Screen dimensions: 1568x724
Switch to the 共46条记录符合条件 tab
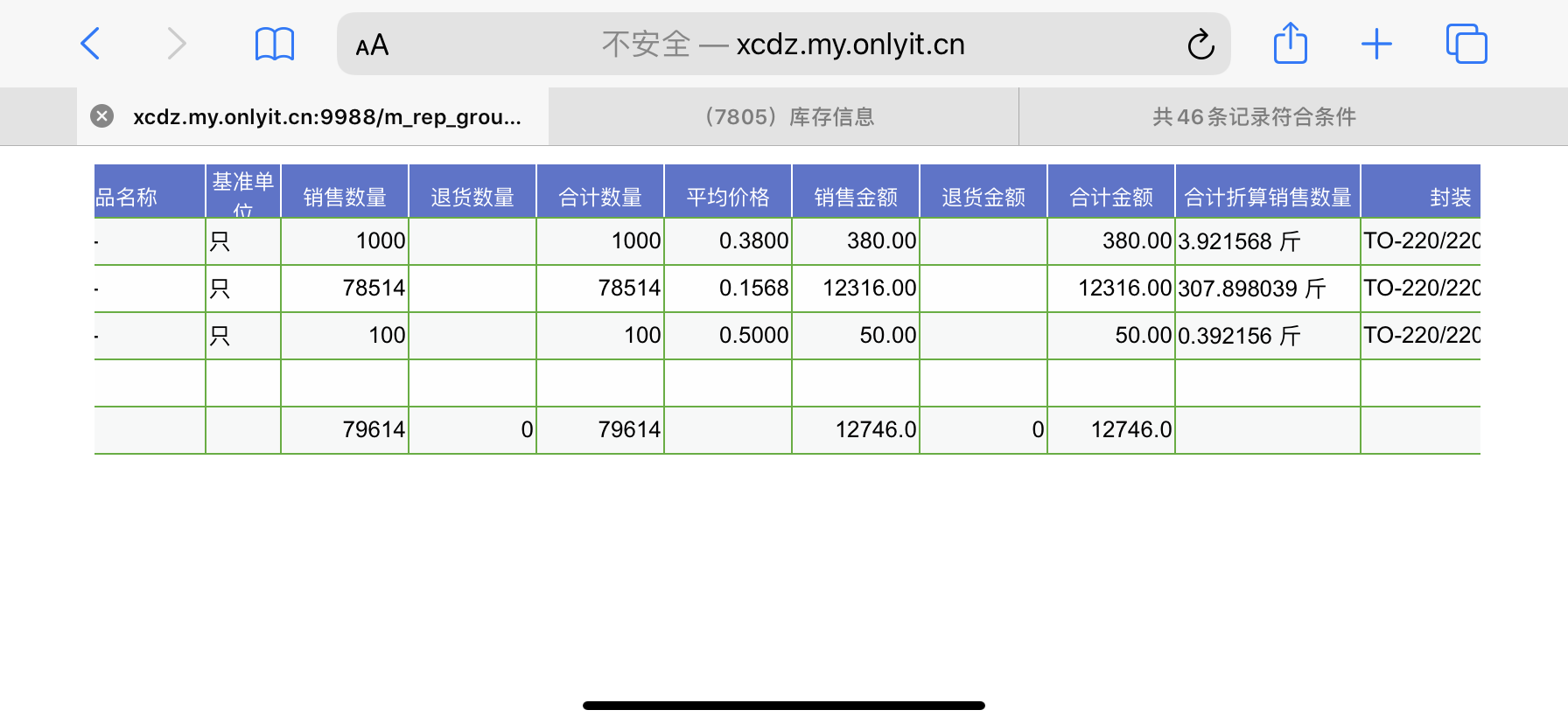[1253, 117]
